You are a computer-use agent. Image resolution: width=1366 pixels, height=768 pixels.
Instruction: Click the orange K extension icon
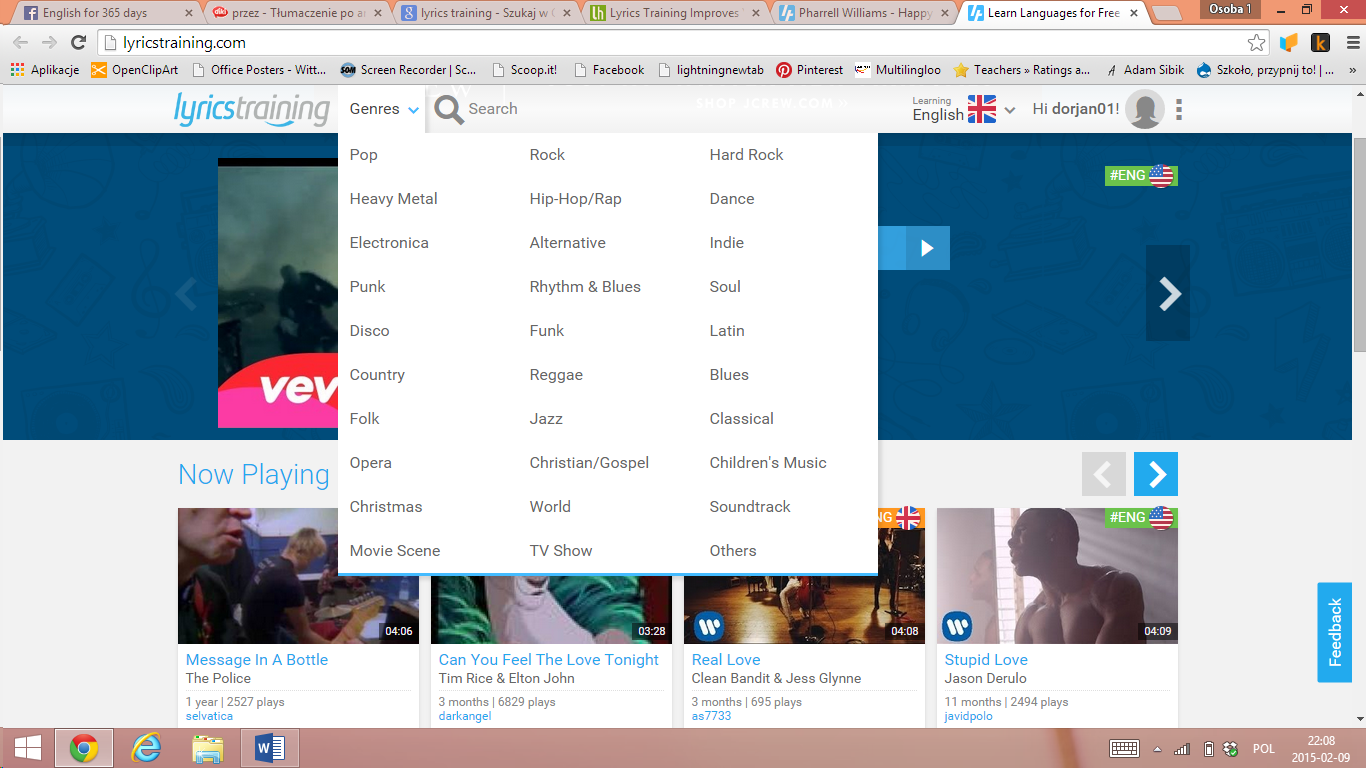point(1321,43)
